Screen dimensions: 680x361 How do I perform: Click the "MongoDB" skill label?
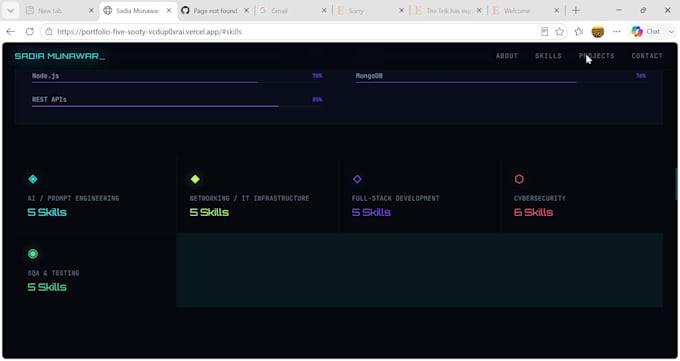pyautogui.click(x=369, y=75)
